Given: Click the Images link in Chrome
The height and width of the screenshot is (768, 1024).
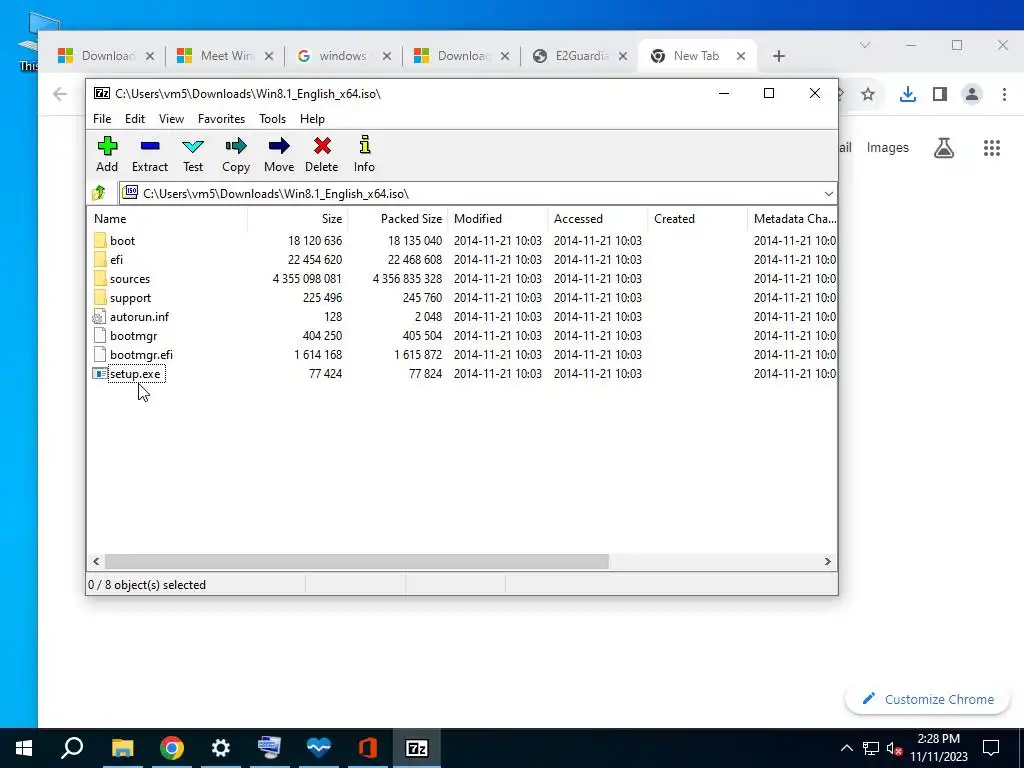Looking at the screenshot, I should [888, 148].
